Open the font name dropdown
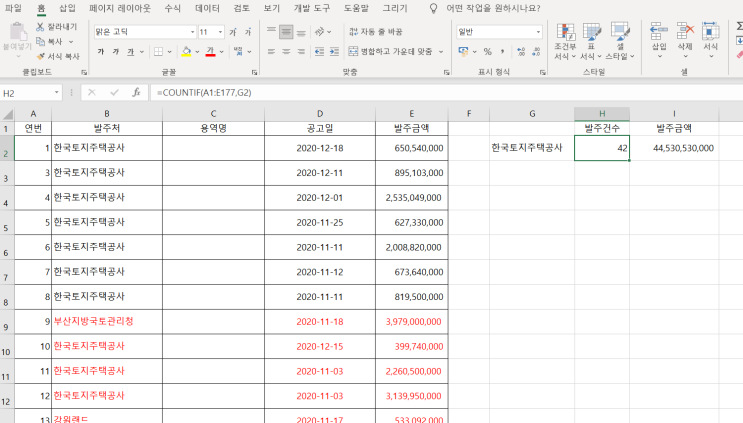The image size is (743, 423). click(192, 32)
